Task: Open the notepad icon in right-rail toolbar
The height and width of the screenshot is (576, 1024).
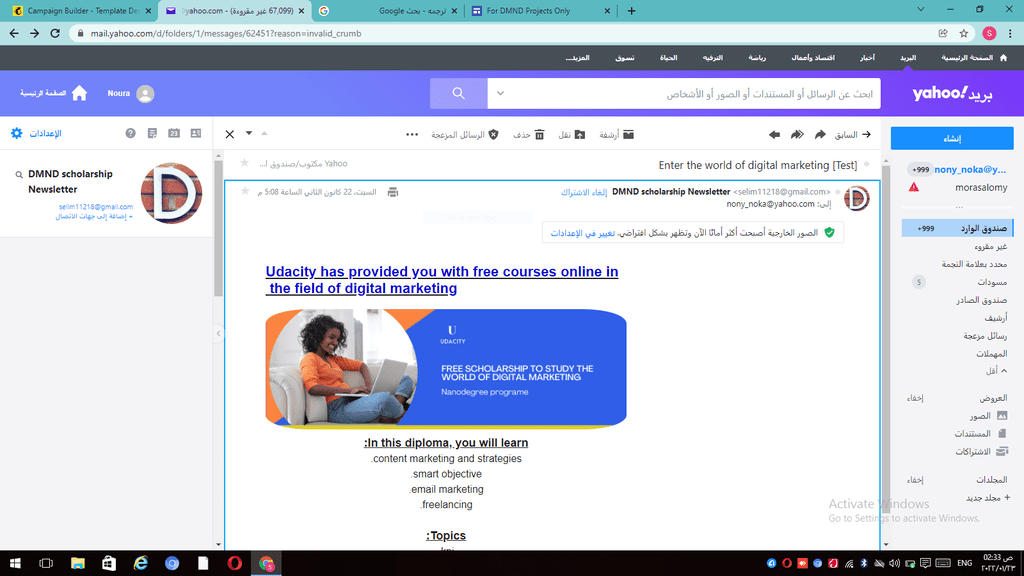Action: point(152,133)
